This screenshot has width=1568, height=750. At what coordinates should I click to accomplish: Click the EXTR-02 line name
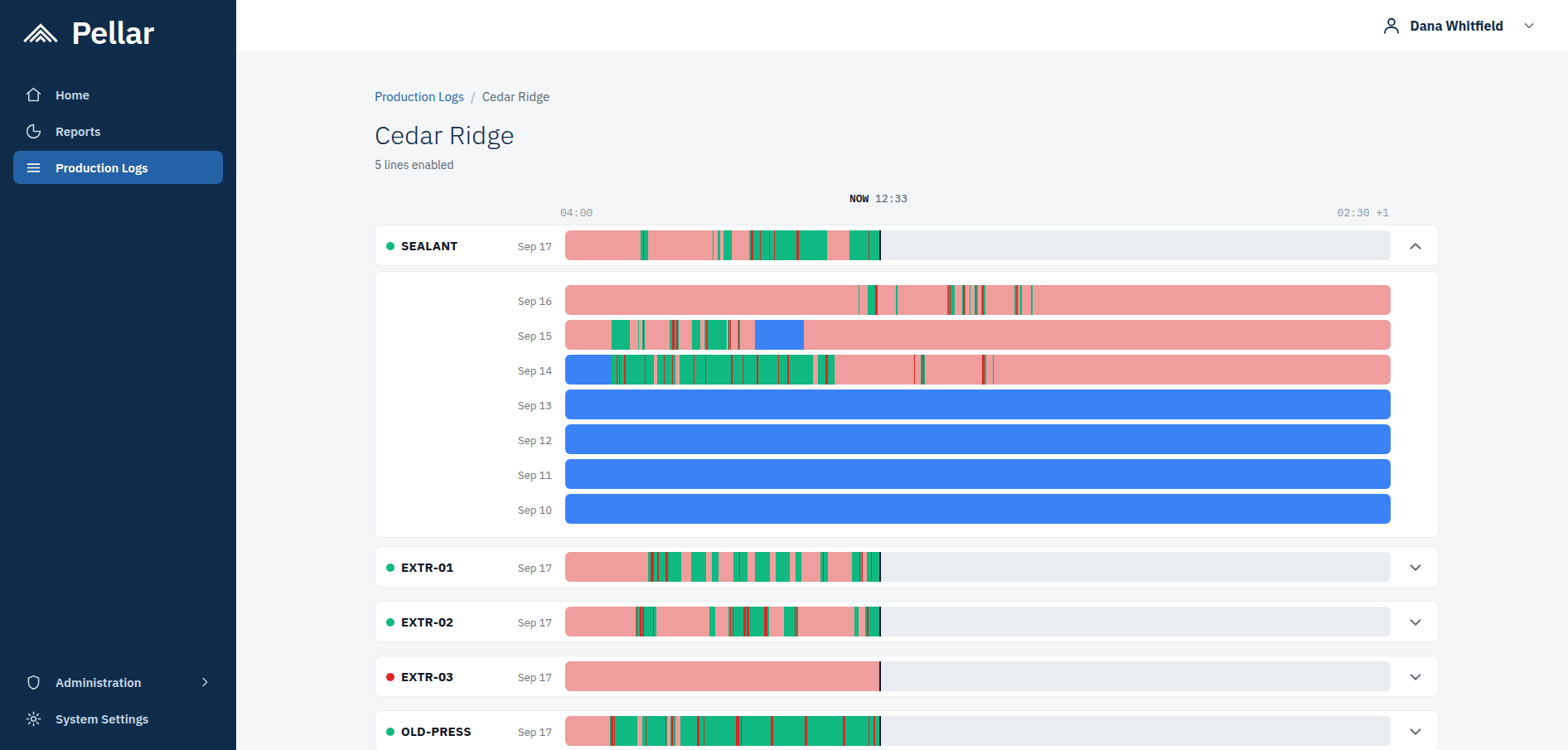[x=427, y=622]
